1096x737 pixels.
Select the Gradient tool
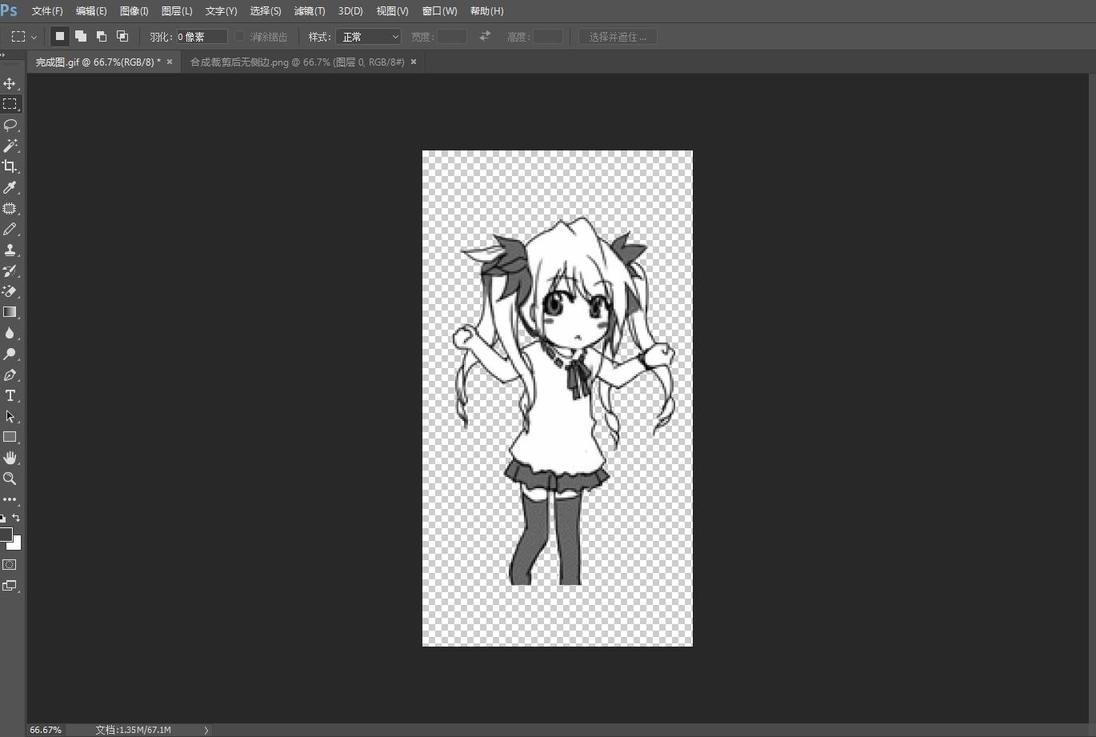pos(10,312)
